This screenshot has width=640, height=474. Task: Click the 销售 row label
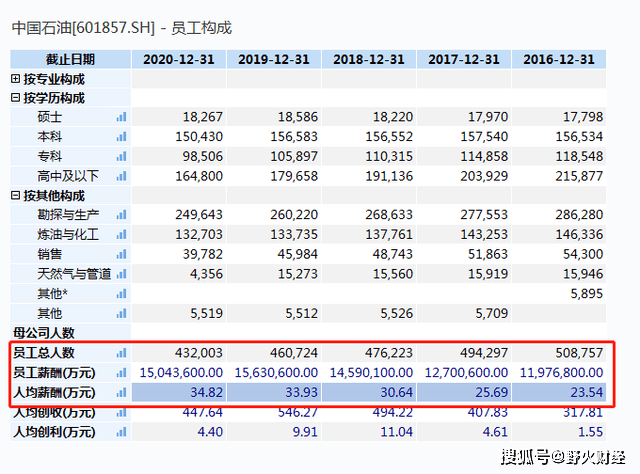tap(50, 254)
